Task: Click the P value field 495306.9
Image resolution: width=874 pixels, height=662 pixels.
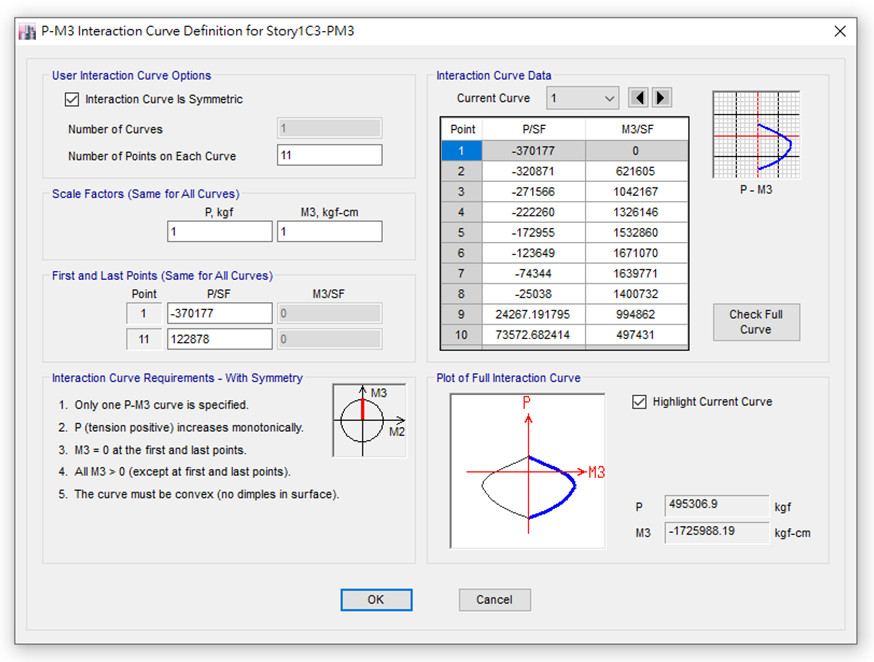Action: pos(717,505)
